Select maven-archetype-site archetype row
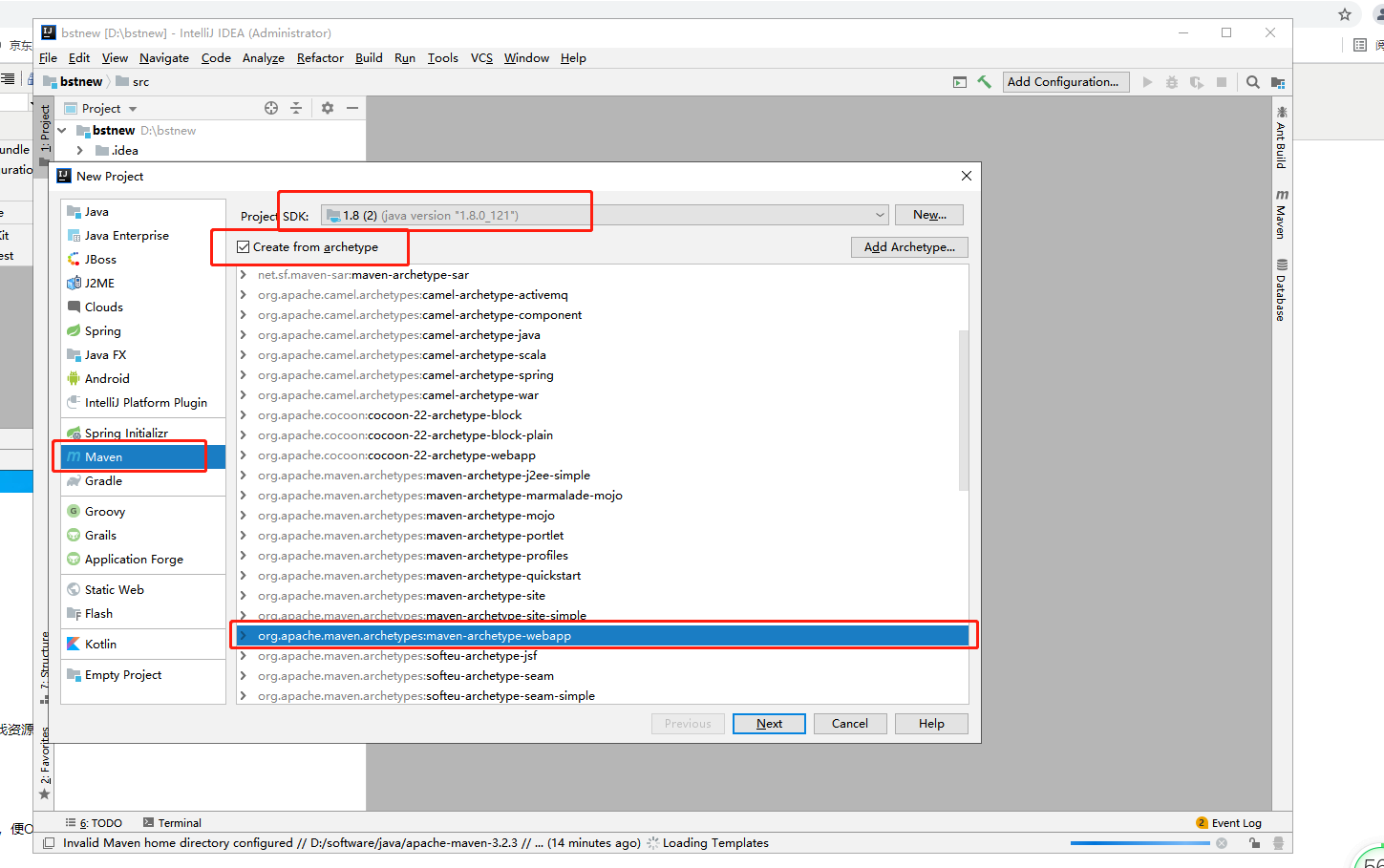Screen dimensions: 1384x868 603,596
